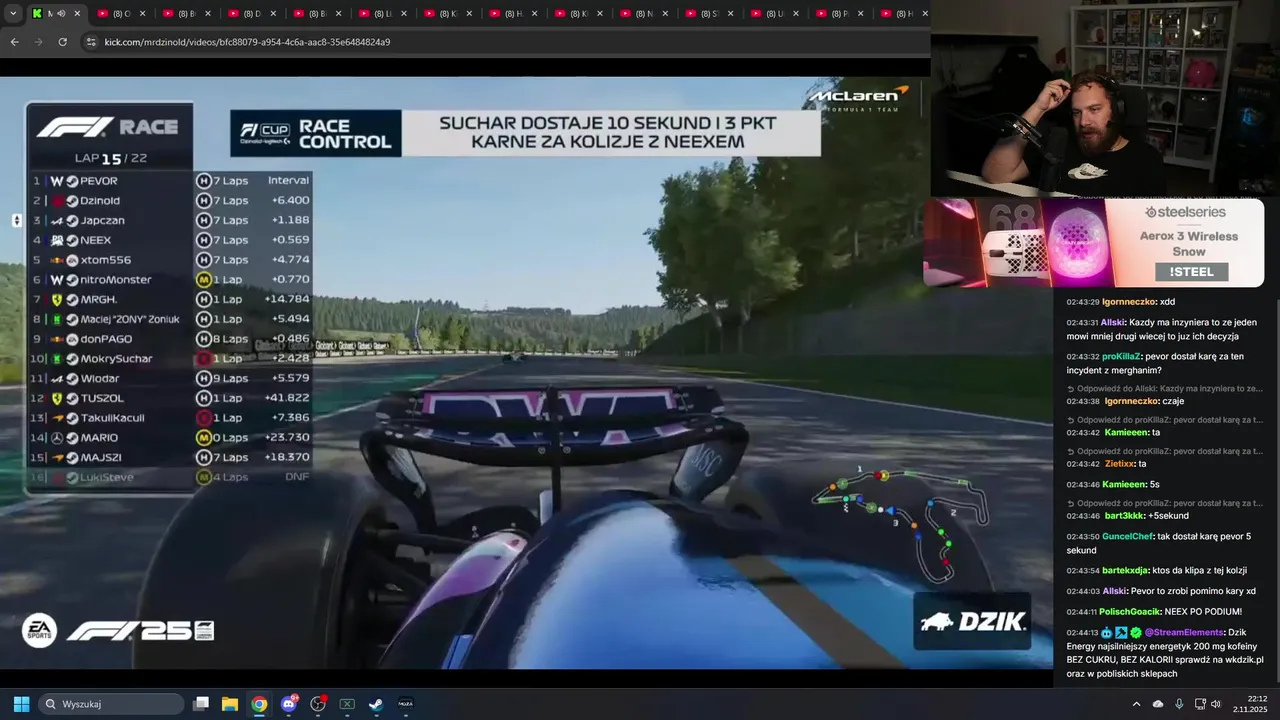Close the '(8) O' YouTube tab
The height and width of the screenshot is (720, 1280).
tap(142, 14)
